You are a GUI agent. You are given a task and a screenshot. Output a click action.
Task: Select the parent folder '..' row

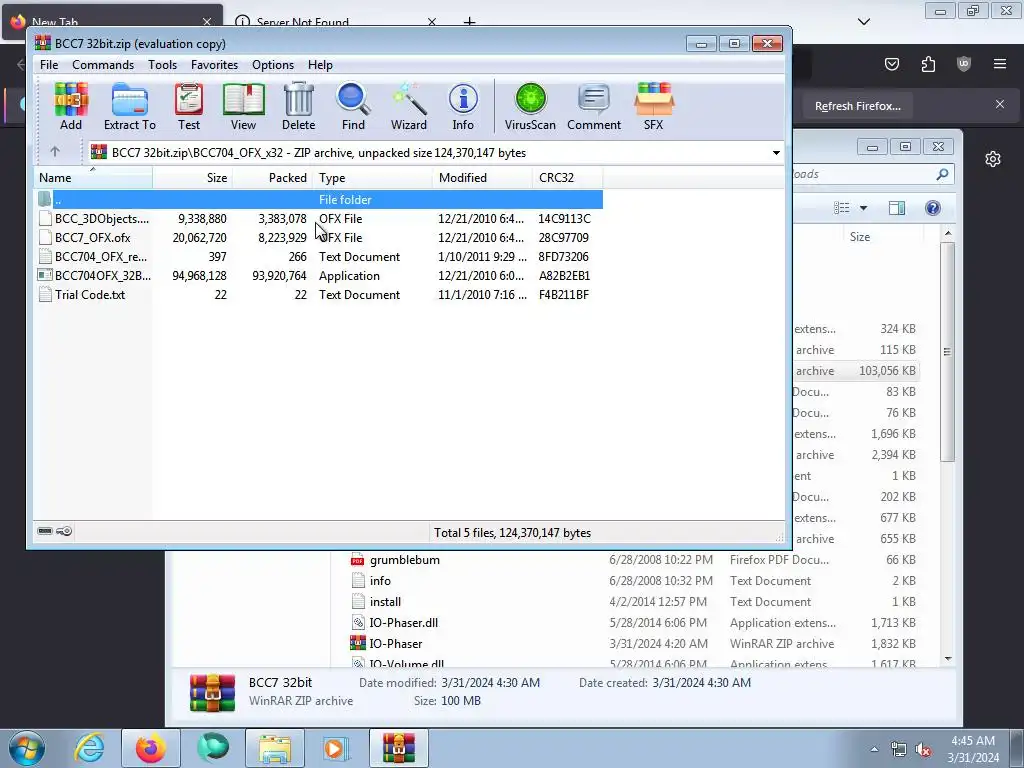[x=319, y=199]
